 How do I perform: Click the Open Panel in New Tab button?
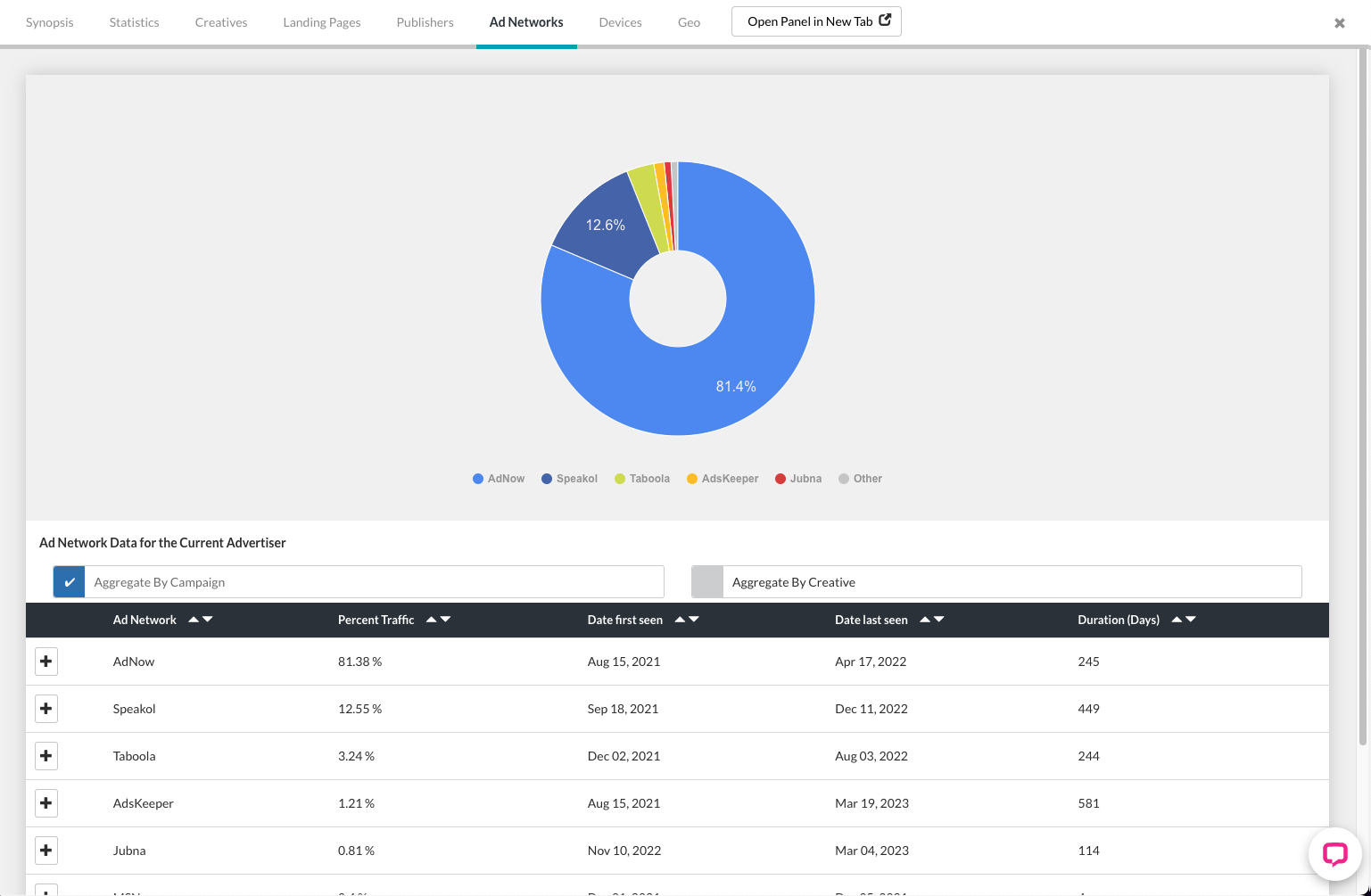click(x=815, y=21)
